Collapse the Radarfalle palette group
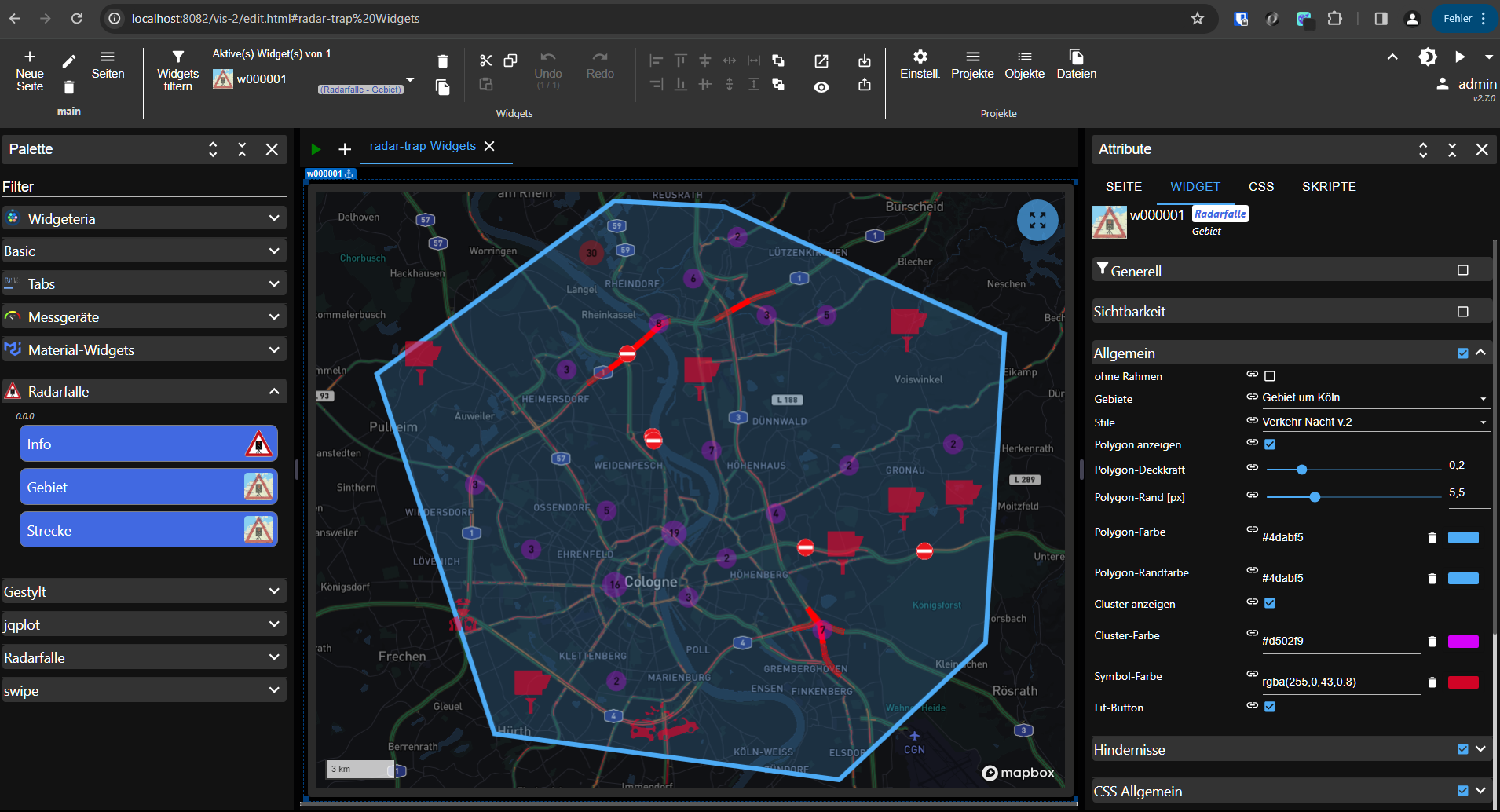Viewport: 1500px width, 812px height. pyautogui.click(x=144, y=391)
